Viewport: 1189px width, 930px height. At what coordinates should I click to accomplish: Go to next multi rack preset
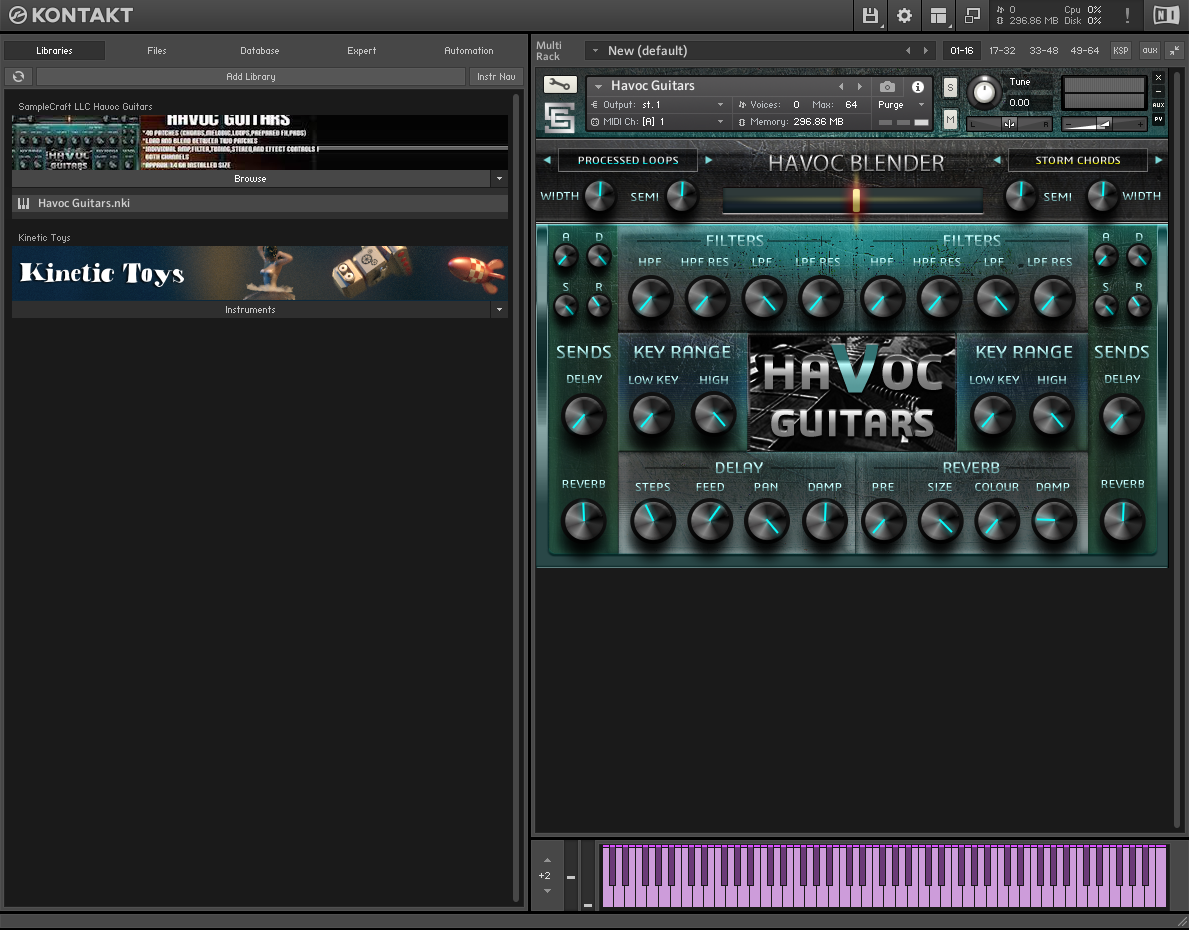pos(925,51)
